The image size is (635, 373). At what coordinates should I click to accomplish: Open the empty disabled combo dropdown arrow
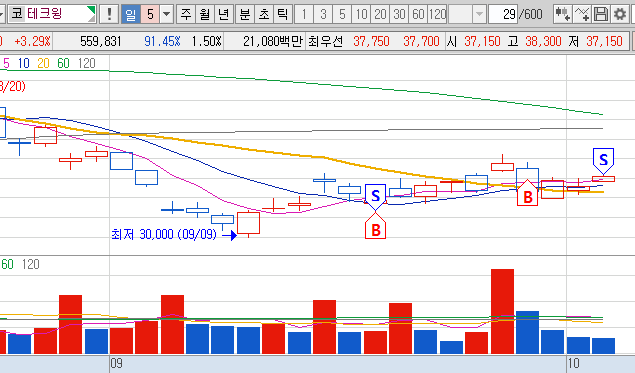pyautogui.click(x=479, y=15)
